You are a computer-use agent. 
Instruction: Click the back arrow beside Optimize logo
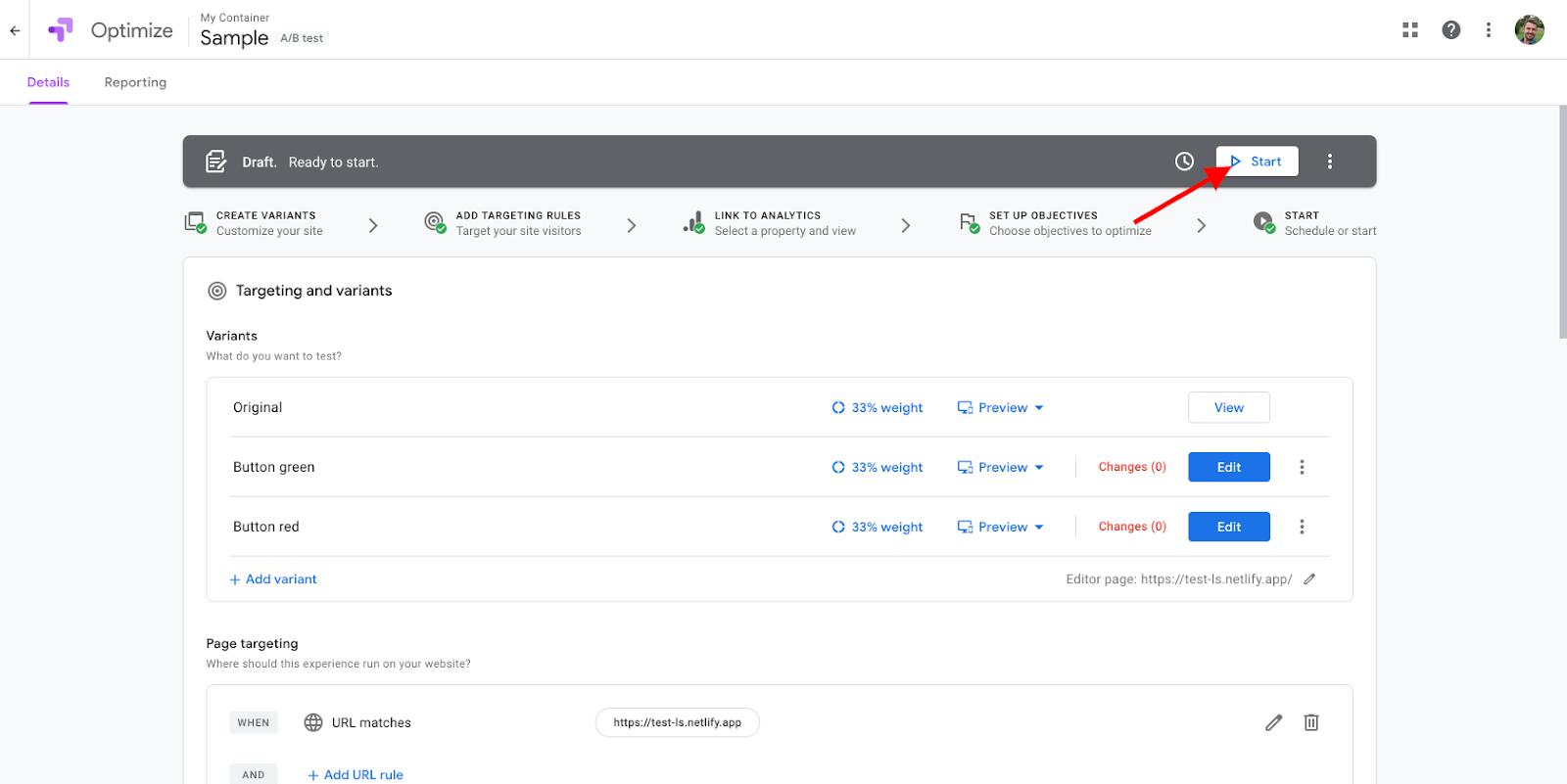15,30
